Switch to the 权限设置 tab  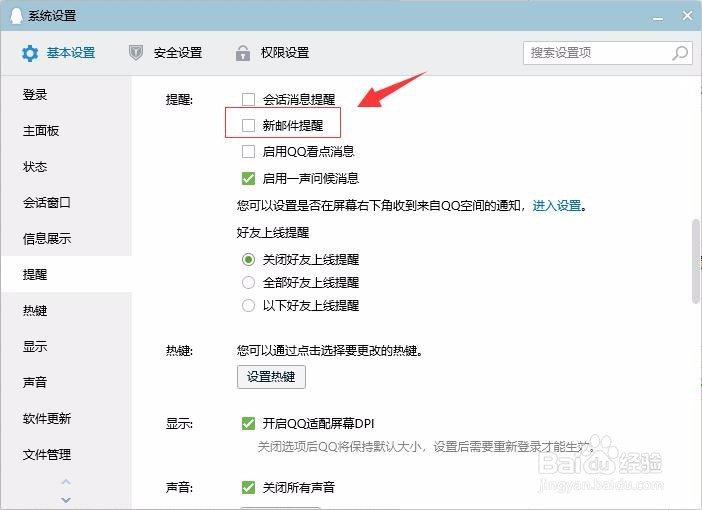tap(272, 53)
